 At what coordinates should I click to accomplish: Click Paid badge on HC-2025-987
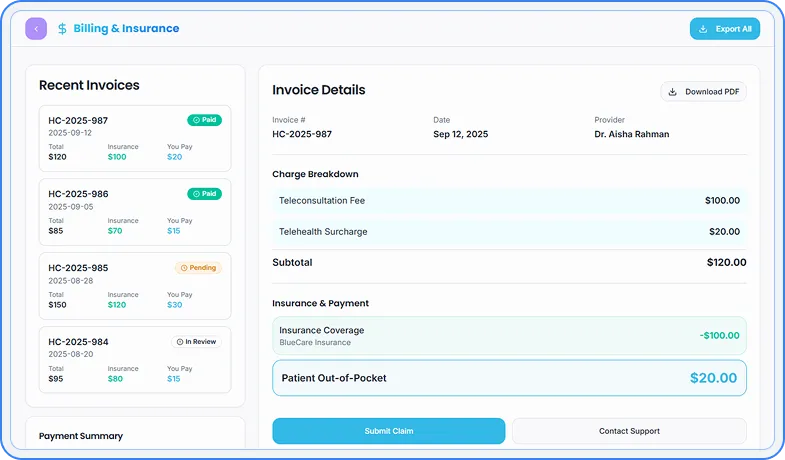204,120
